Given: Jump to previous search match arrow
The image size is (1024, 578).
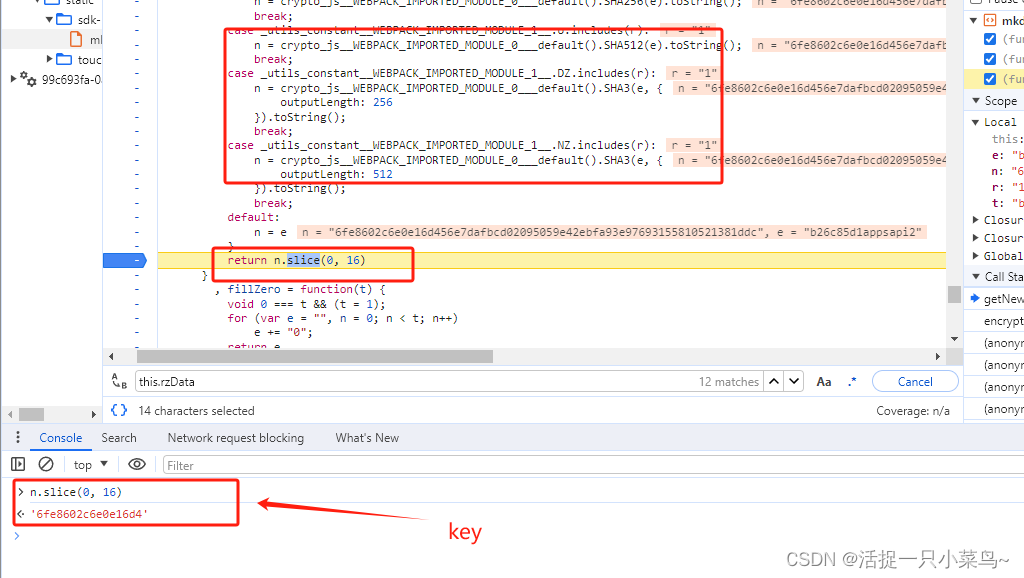Looking at the screenshot, I should 773,381.
